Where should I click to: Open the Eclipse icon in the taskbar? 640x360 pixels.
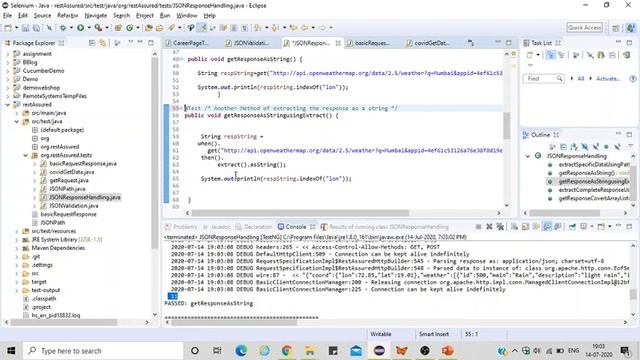[x=379, y=351]
